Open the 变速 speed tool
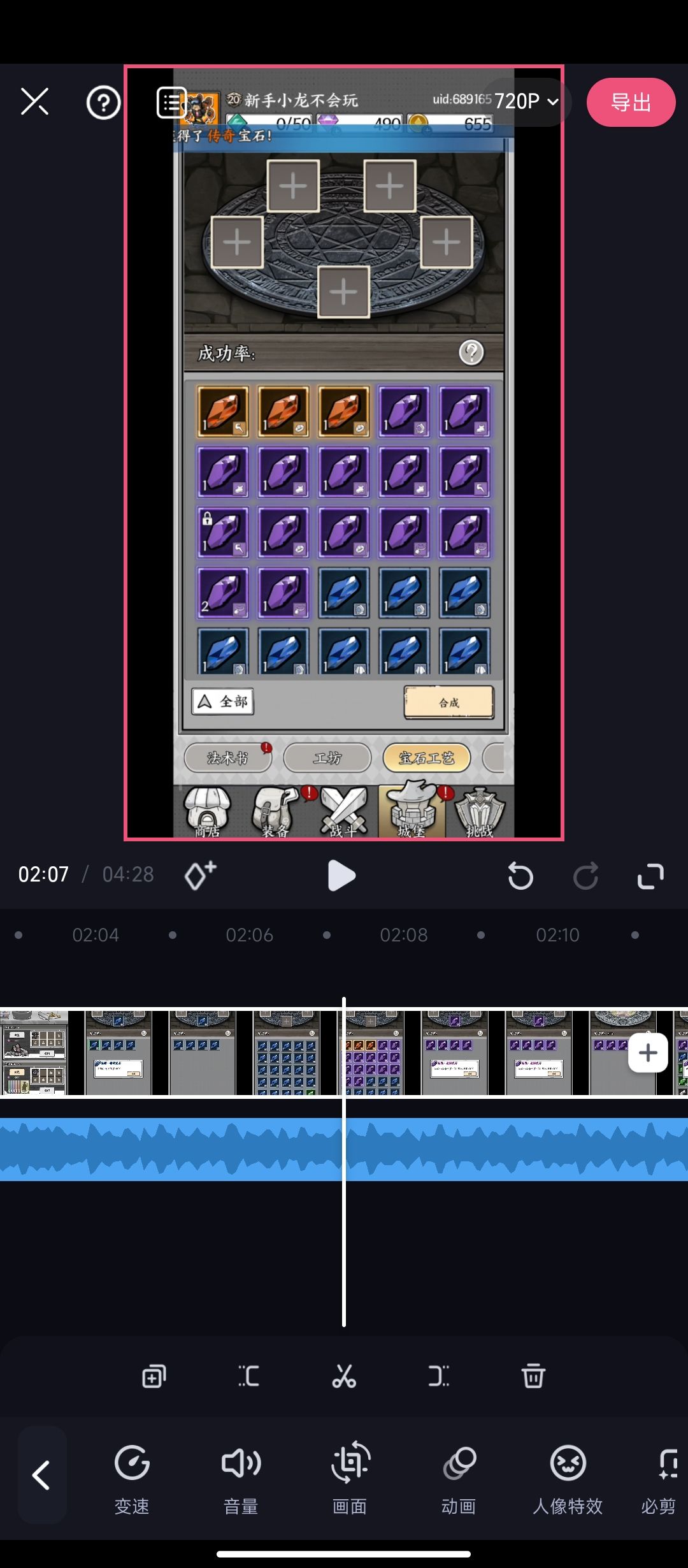Viewport: 688px width, 1568px height. 132,1479
